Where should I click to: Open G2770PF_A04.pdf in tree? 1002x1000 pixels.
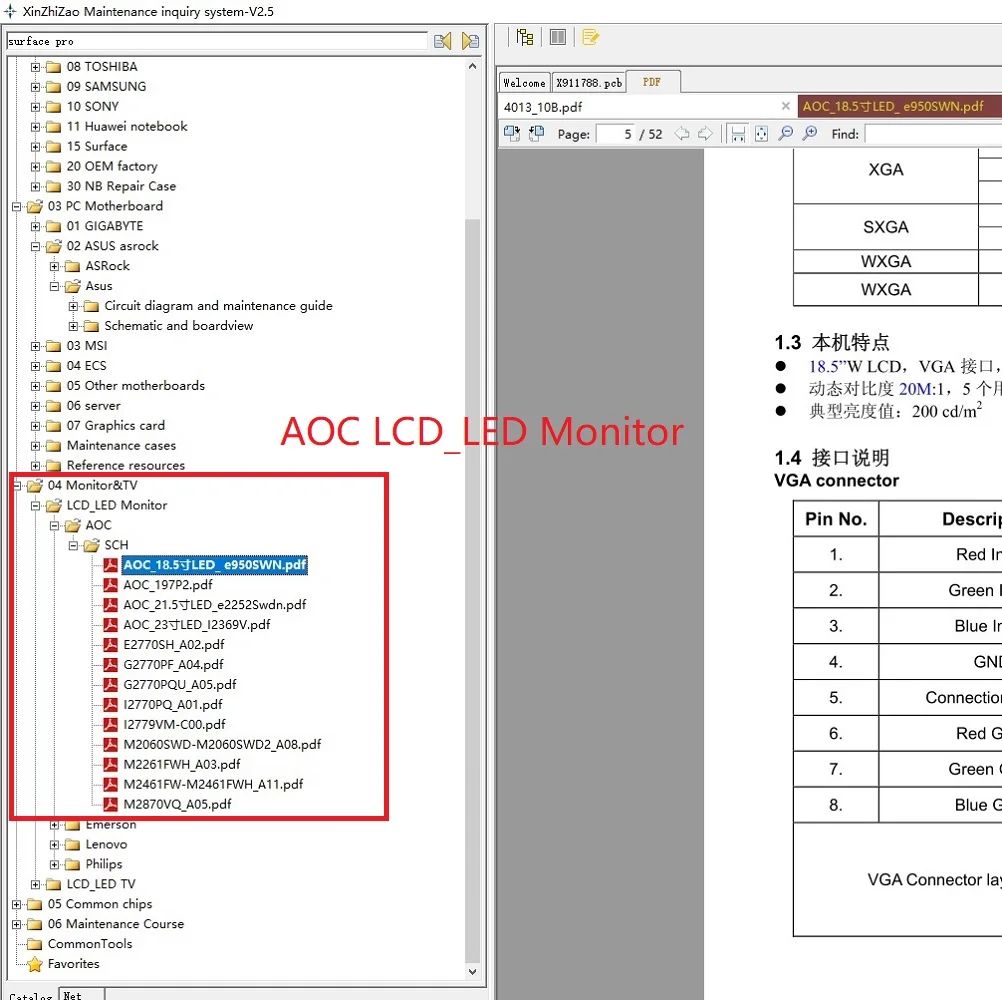coord(173,665)
